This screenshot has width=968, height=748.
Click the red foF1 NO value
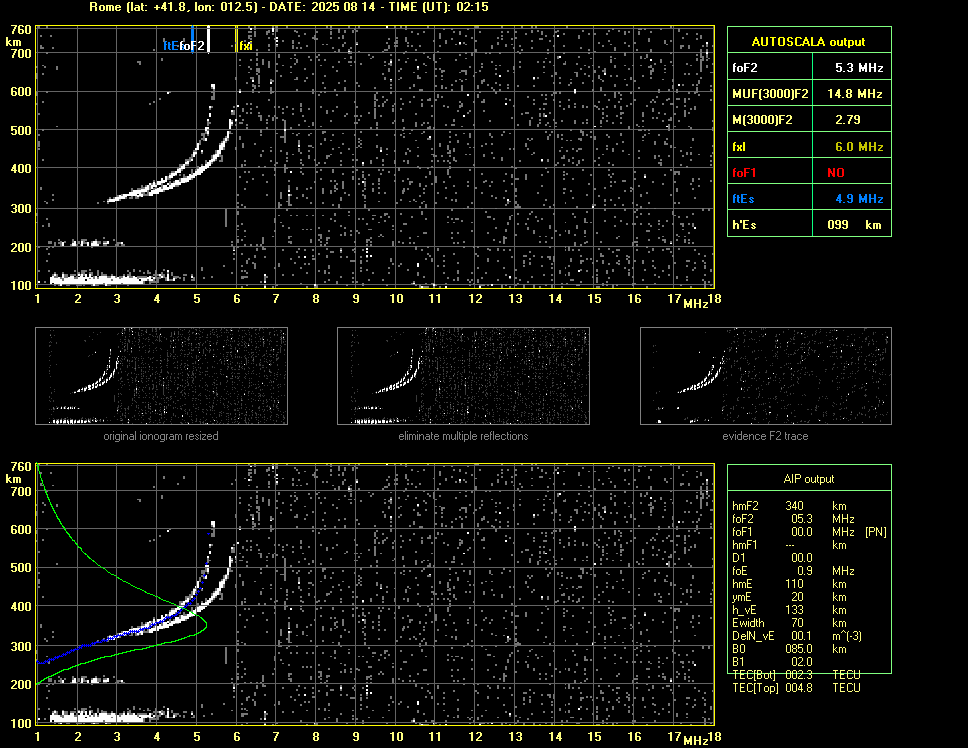[x=836, y=173]
